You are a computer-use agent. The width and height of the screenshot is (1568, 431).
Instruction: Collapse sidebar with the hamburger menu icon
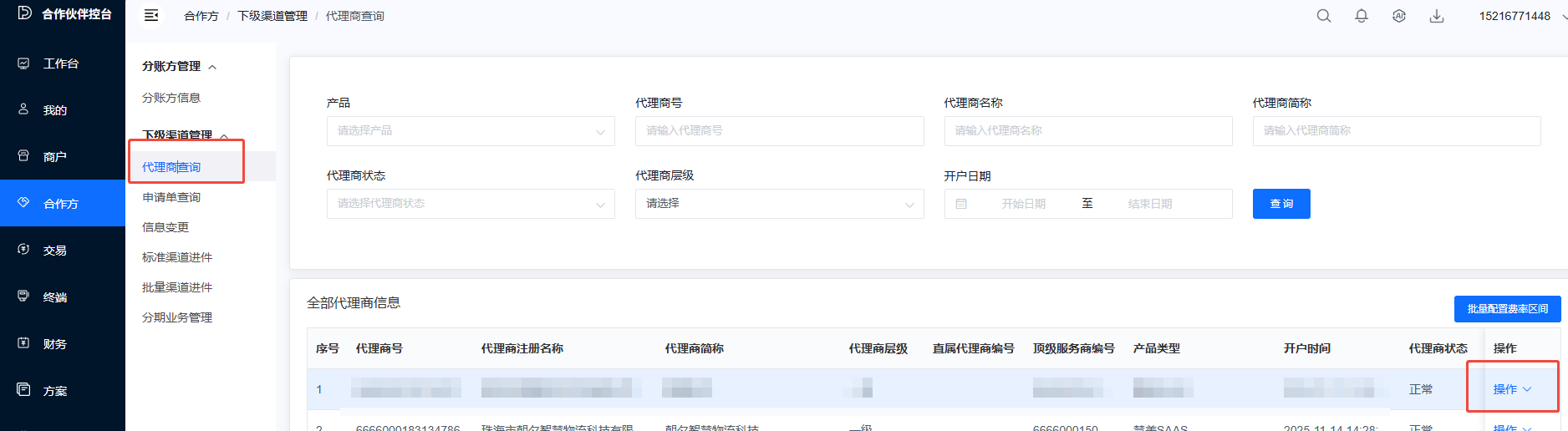point(151,16)
